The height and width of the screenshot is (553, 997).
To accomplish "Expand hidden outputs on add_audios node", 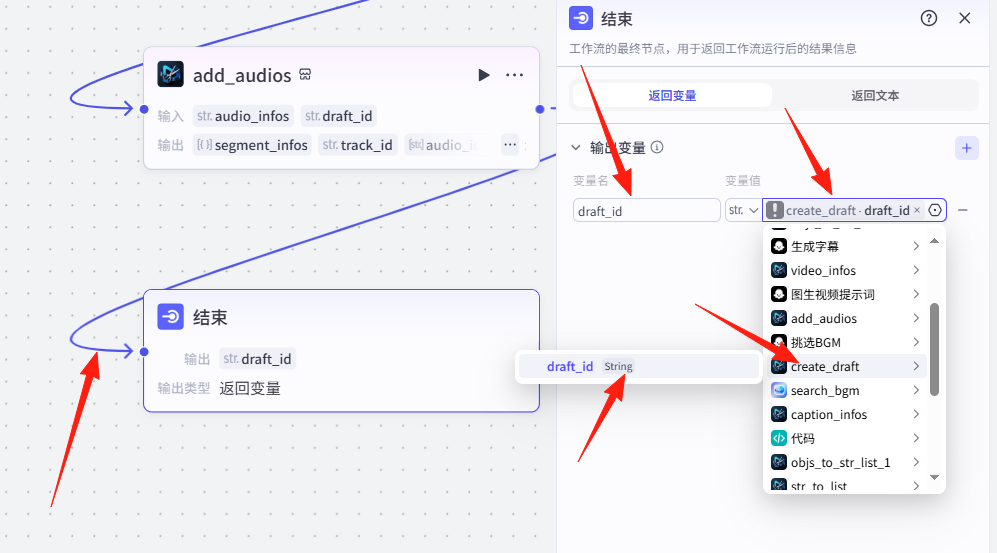I will click(x=510, y=145).
